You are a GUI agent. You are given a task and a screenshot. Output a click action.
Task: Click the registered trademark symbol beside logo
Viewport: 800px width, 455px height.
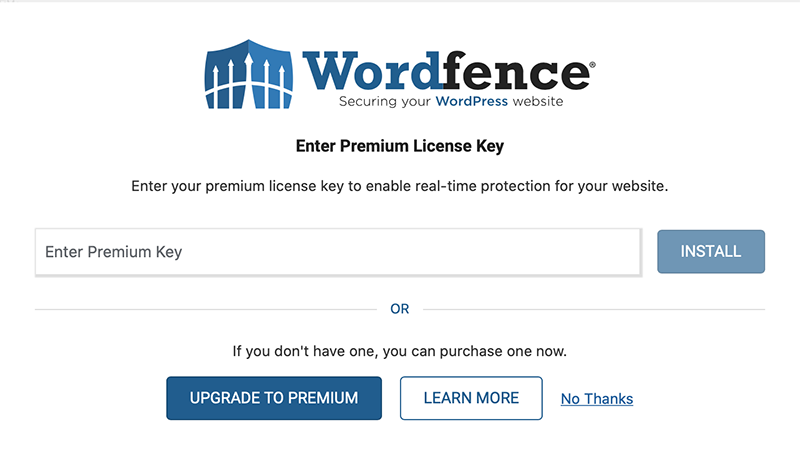tap(592, 65)
